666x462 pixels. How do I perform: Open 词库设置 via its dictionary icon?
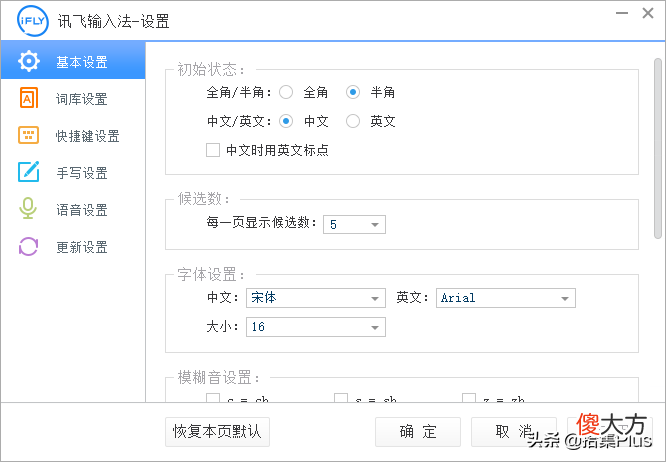click(x=29, y=98)
